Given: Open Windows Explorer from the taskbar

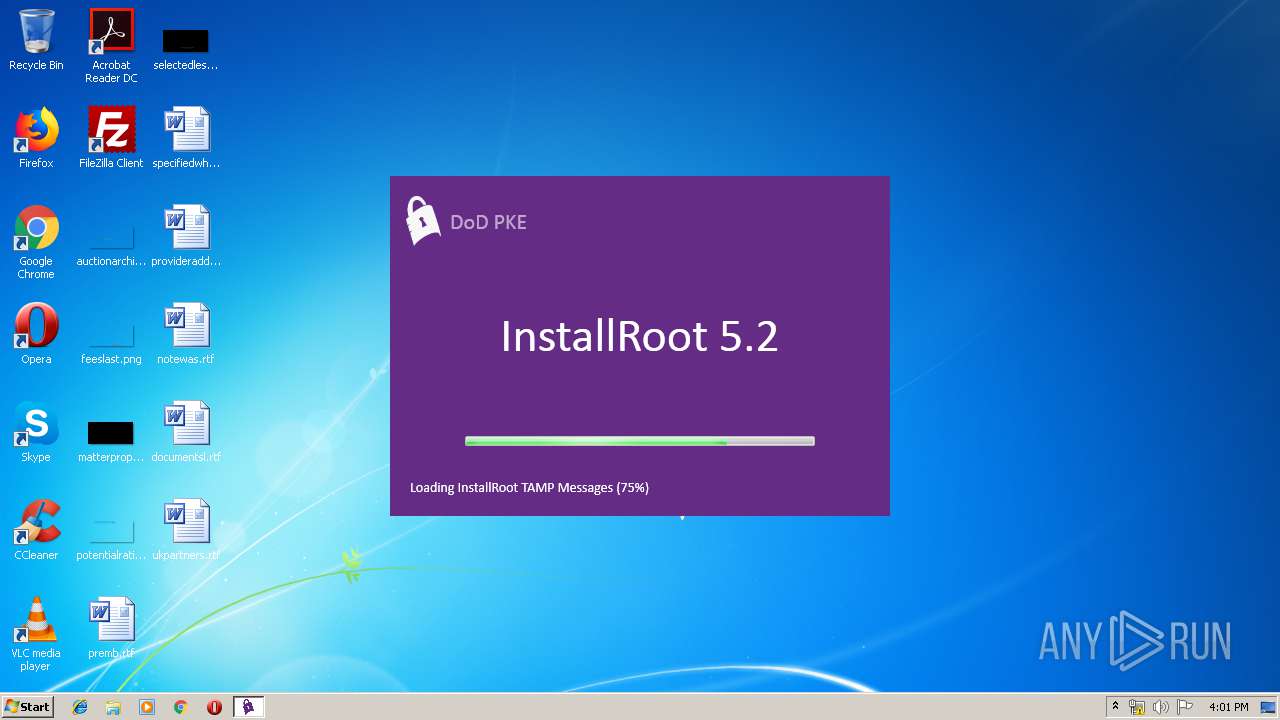Looking at the screenshot, I should (x=113, y=707).
